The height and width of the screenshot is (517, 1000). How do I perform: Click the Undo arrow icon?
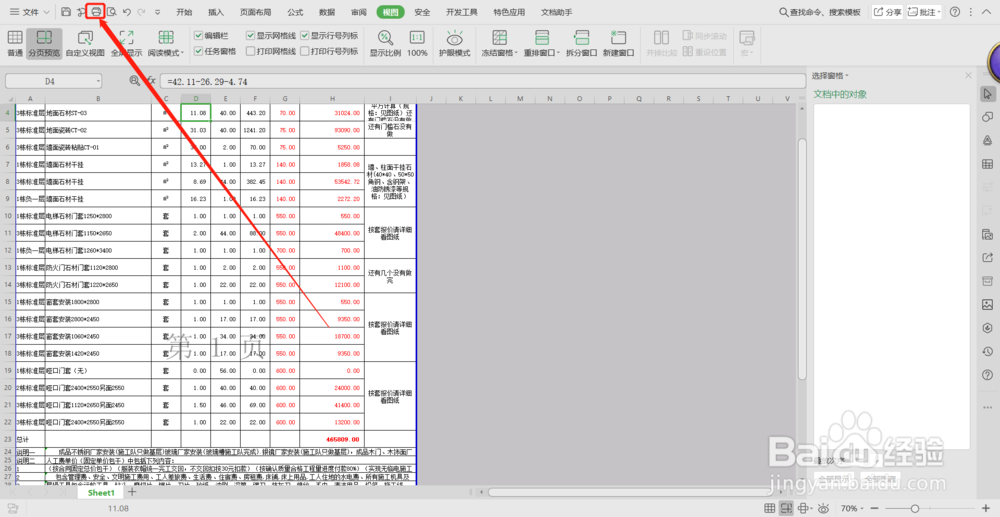(x=126, y=11)
